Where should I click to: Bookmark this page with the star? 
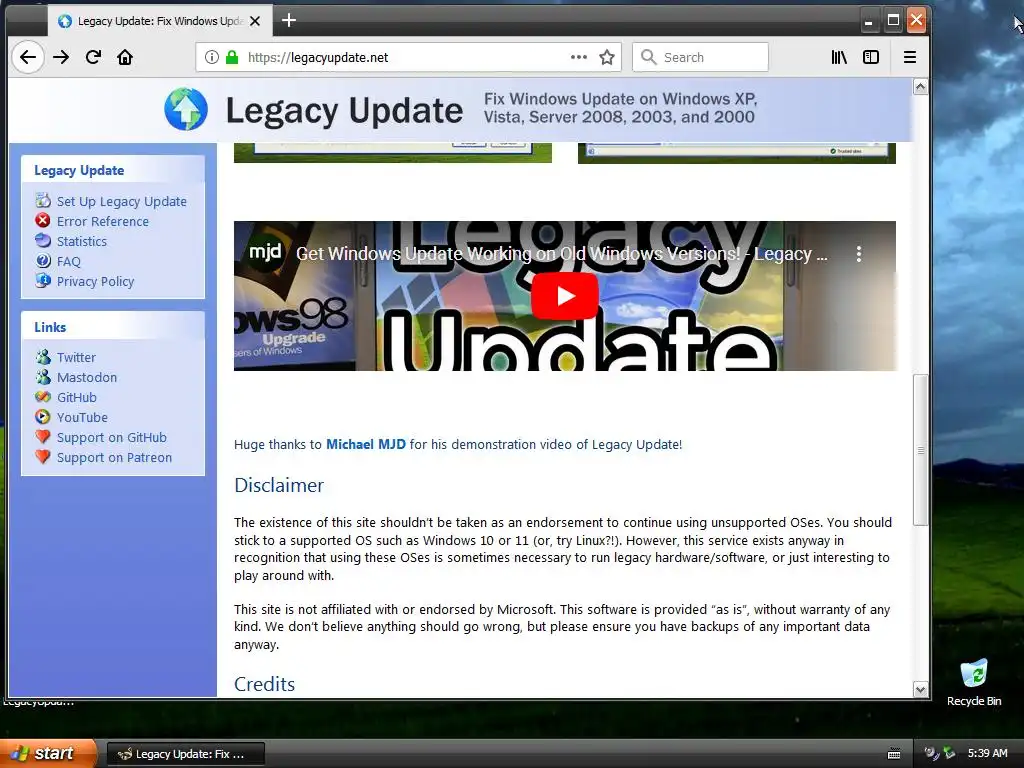point(607,57)
